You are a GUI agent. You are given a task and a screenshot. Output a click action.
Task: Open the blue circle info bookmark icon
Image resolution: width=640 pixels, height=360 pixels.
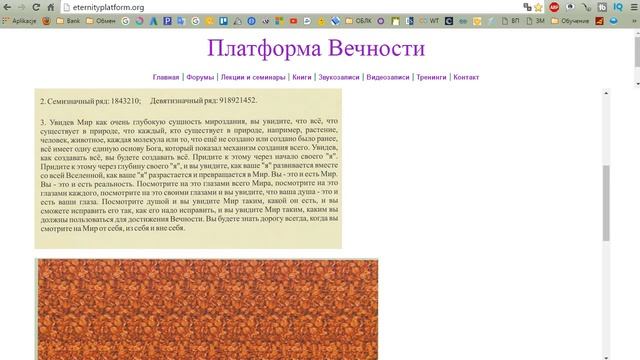pyautogui.click(x=251, y=21)
